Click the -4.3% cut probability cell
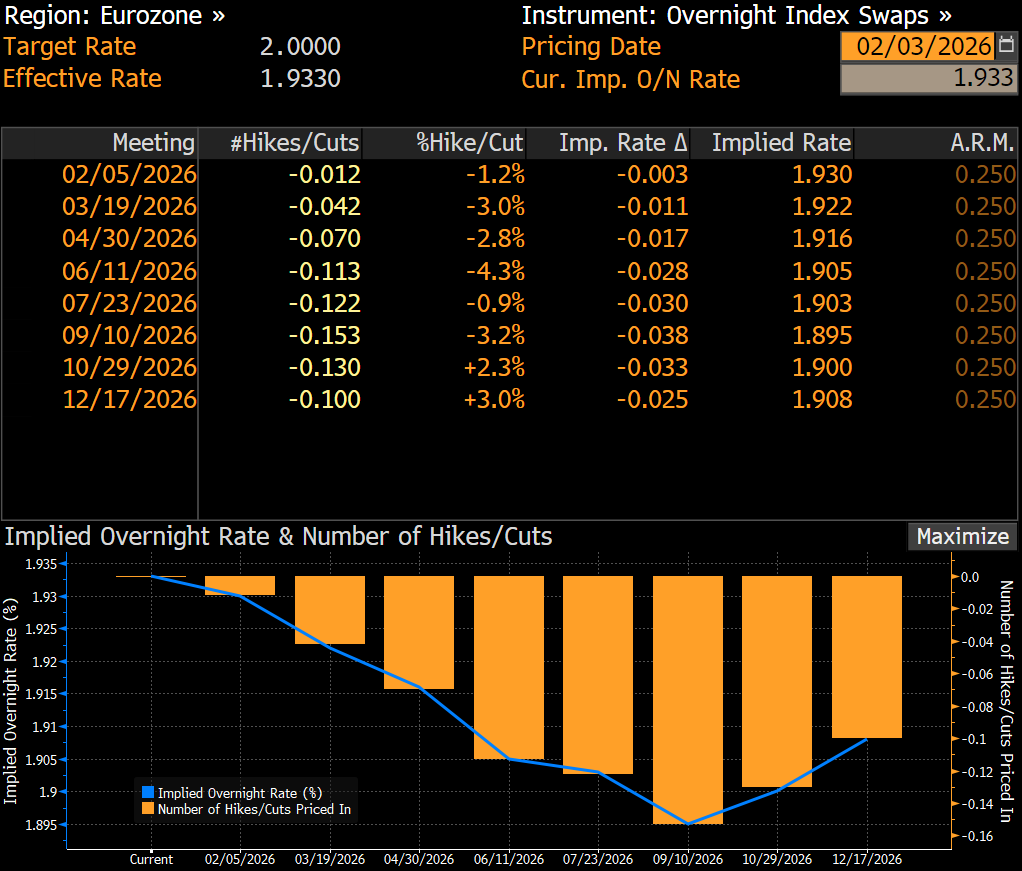1022x871 pixels. (x=495, y=271)
